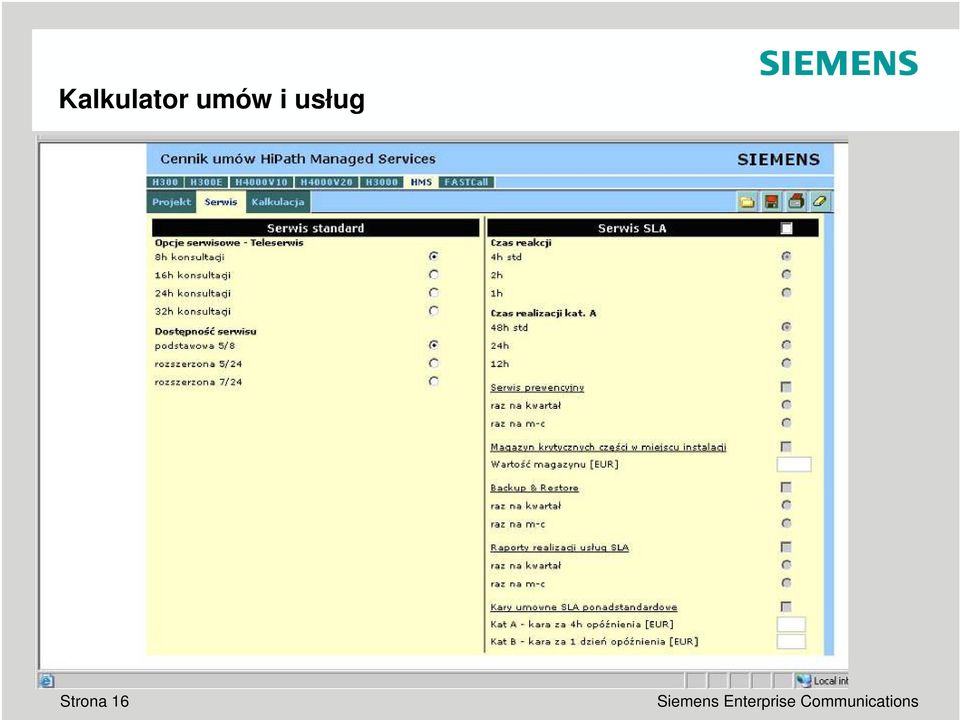Switch to the H4000V20 product tab
Screen dimensions: 960x720
tap(327, 182)
